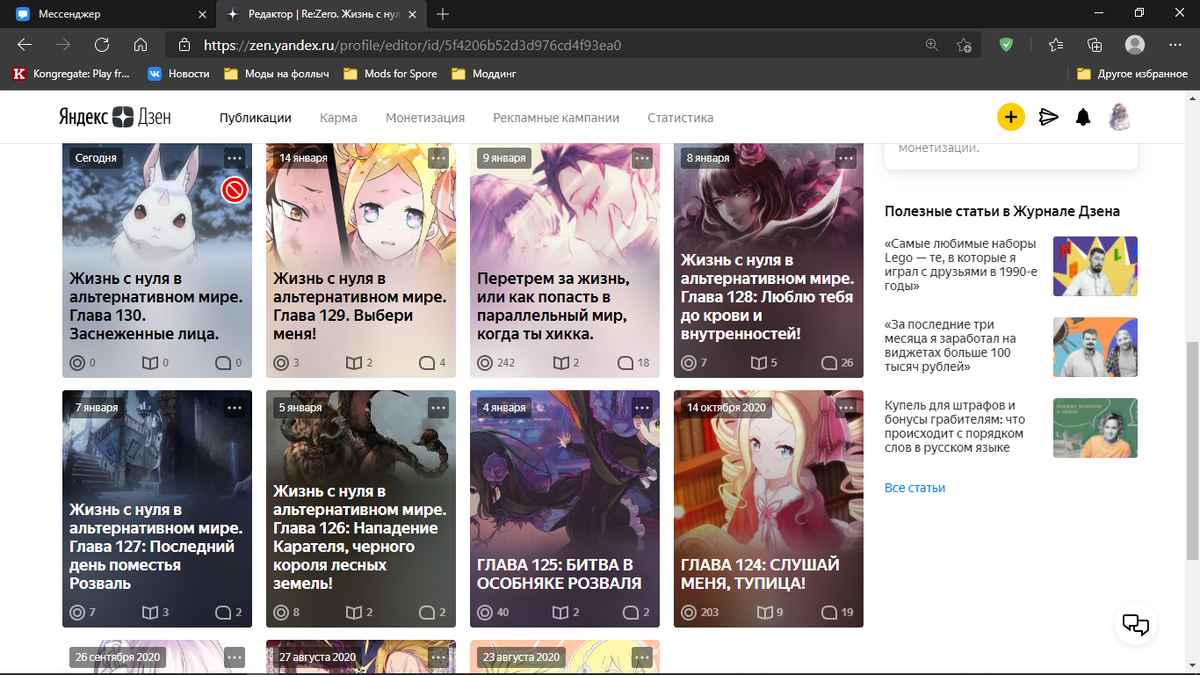Open the paper plane messages icon
1200x675 pixels.
1048,117
